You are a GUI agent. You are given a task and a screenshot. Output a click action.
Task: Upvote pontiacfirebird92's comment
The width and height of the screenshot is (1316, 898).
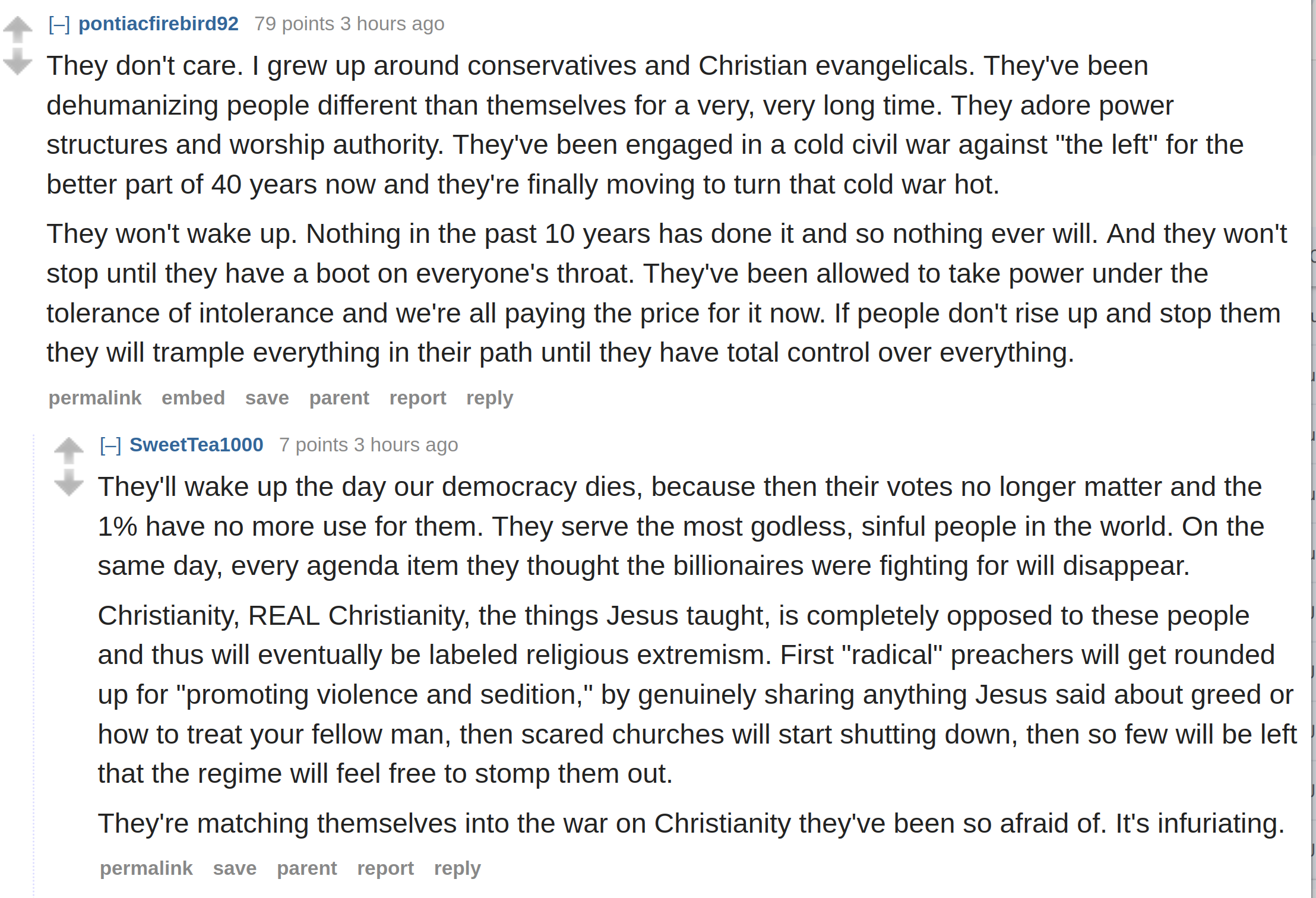[18, 29]
